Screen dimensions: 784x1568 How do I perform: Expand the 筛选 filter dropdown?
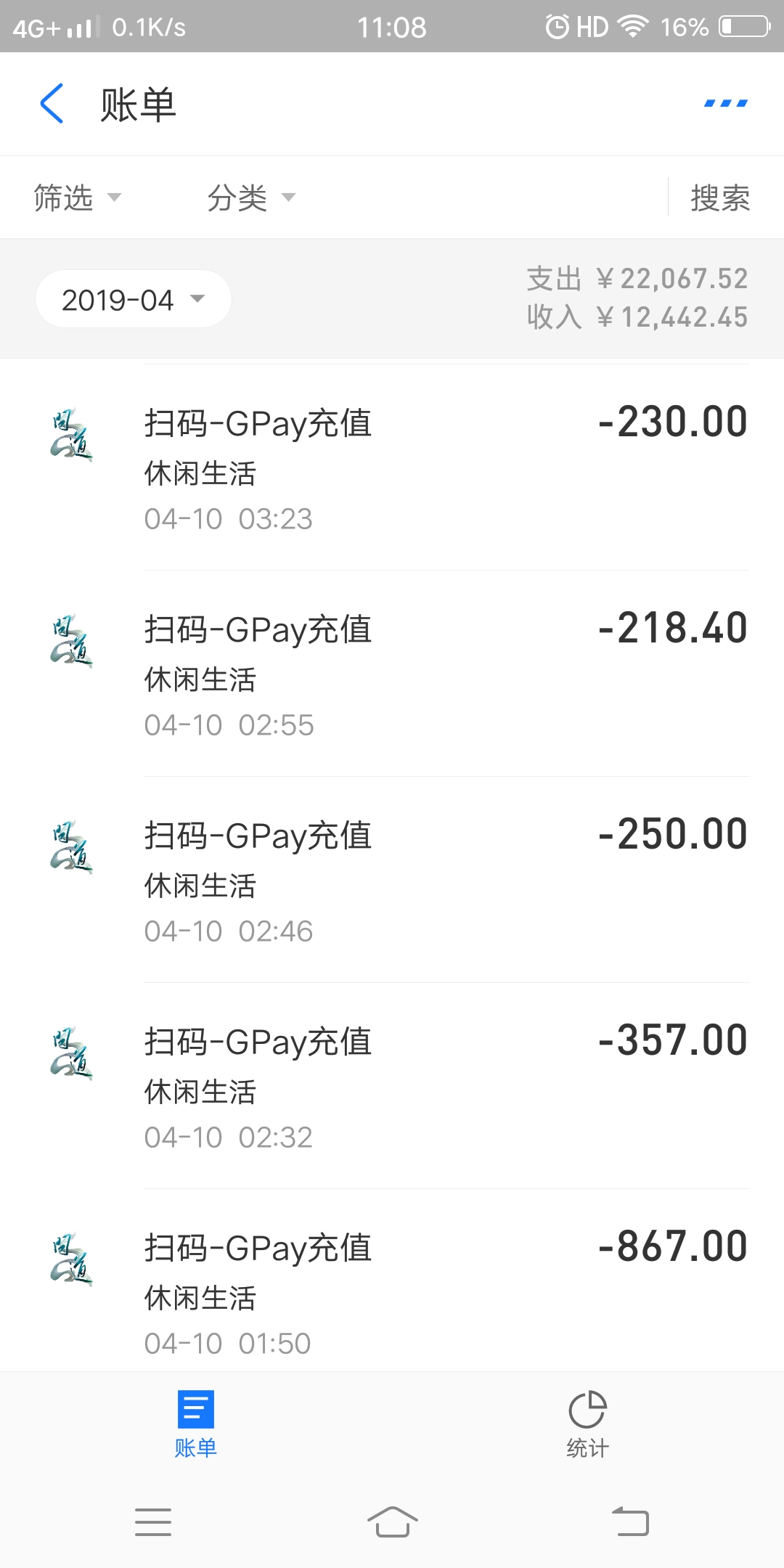(x=77, y=197)
